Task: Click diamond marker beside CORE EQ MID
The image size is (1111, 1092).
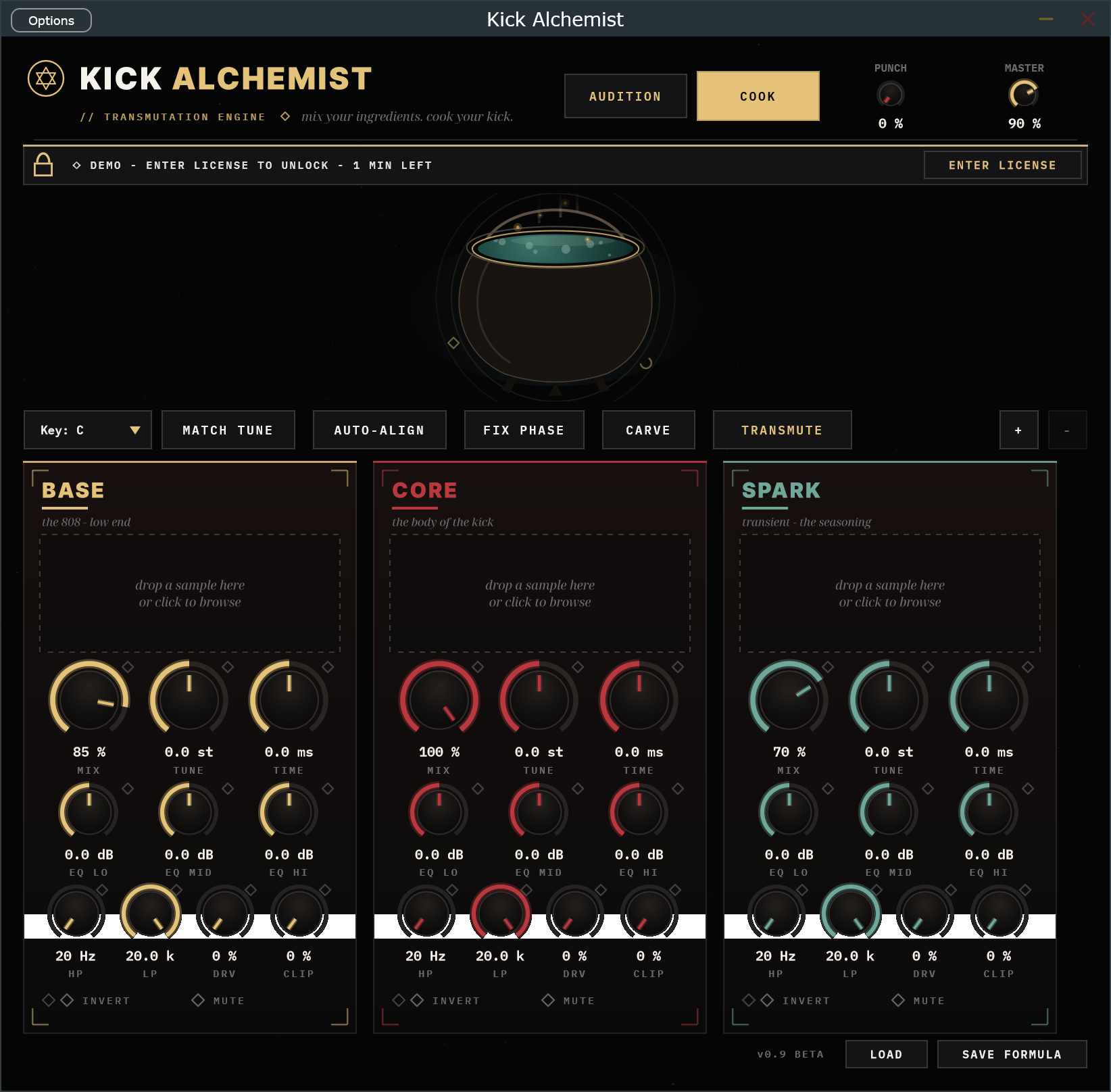Action: (x=578, y=789)
